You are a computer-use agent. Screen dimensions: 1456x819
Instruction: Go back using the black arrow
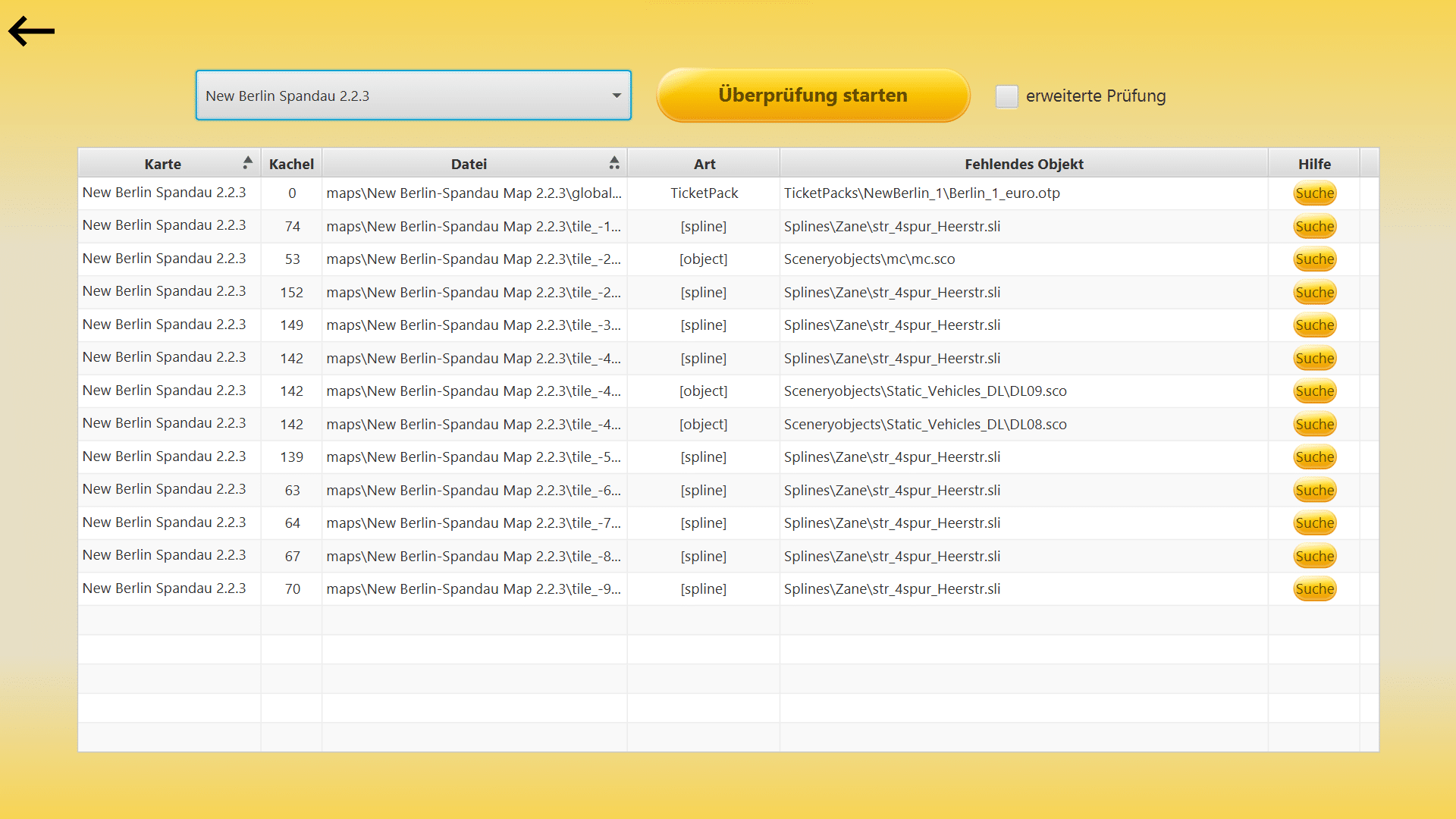(31, 31)
